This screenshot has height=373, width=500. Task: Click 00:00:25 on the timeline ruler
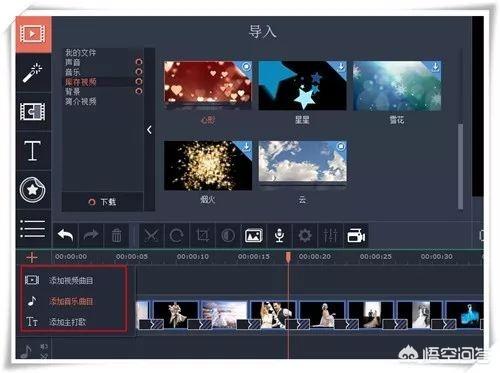point(375,257)
